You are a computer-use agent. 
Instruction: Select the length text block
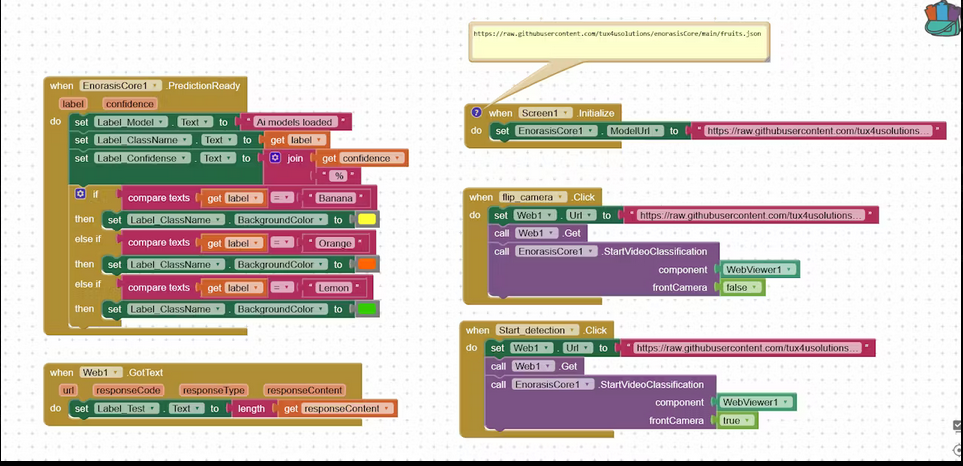click(251, 408)
